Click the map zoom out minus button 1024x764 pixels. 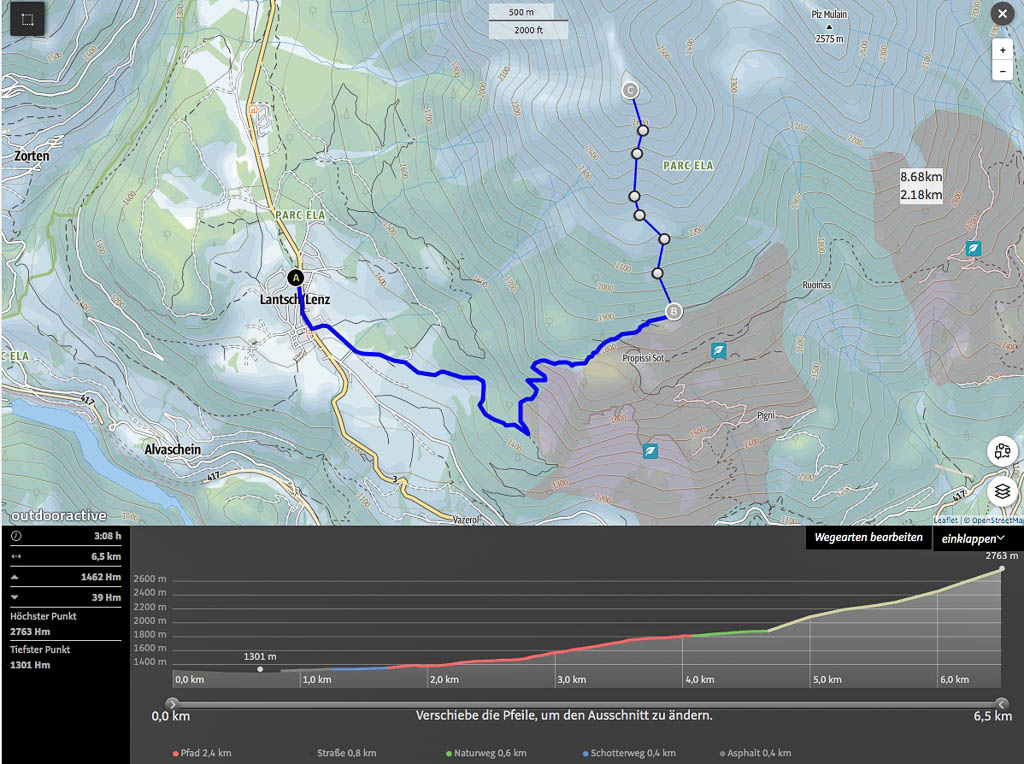pyautogui.click(x=1002, y=72)
